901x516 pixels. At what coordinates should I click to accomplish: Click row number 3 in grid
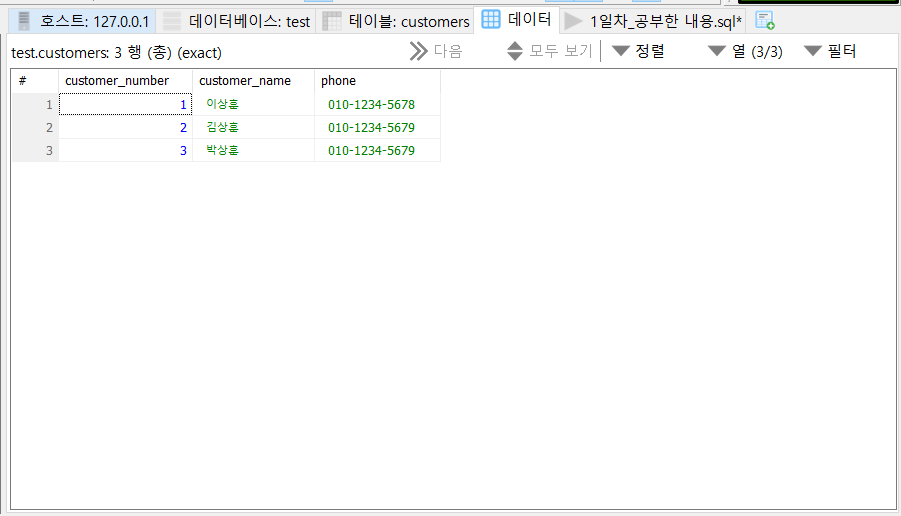pos(35,150)
